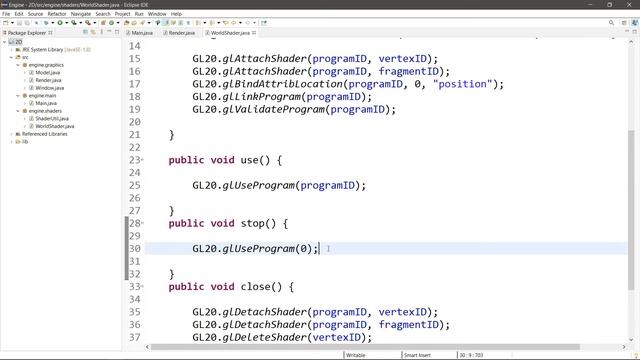Expand the Referenced Libraries node
The height and width of the screenshot is (360, 640).
click(x=11, y=134)
